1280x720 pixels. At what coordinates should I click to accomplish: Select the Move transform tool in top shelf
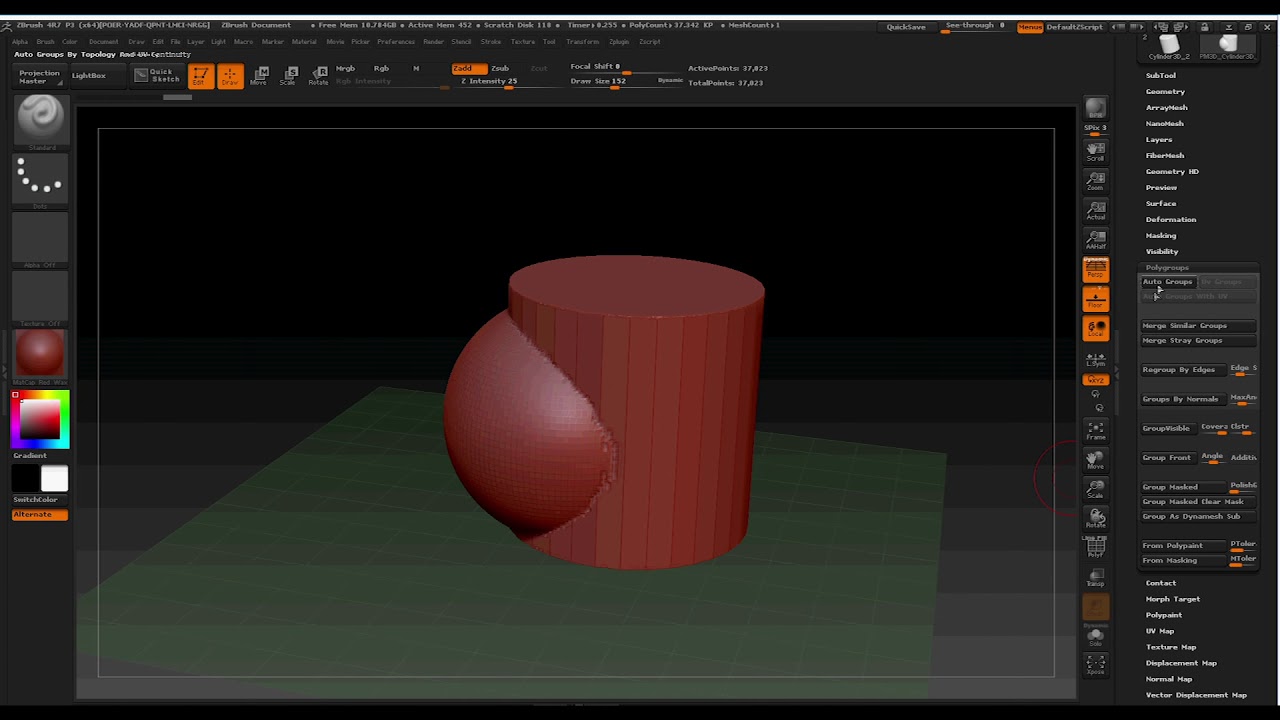click(260, 75)
